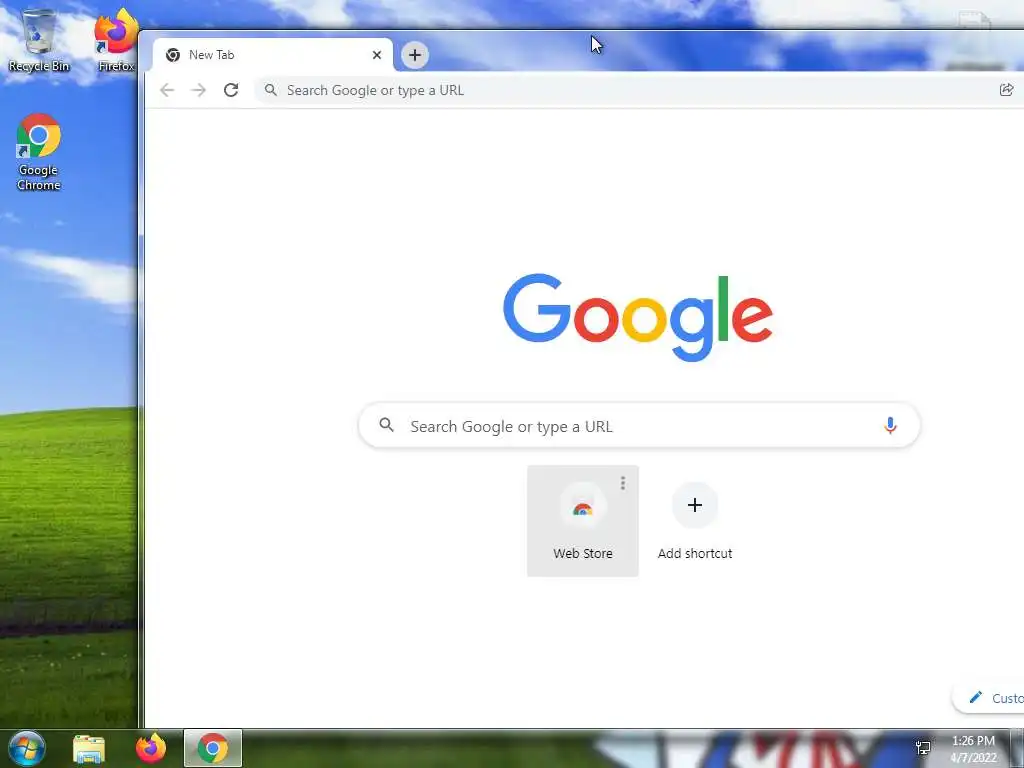Open the Windows Start menu

[x=27, y=748]
